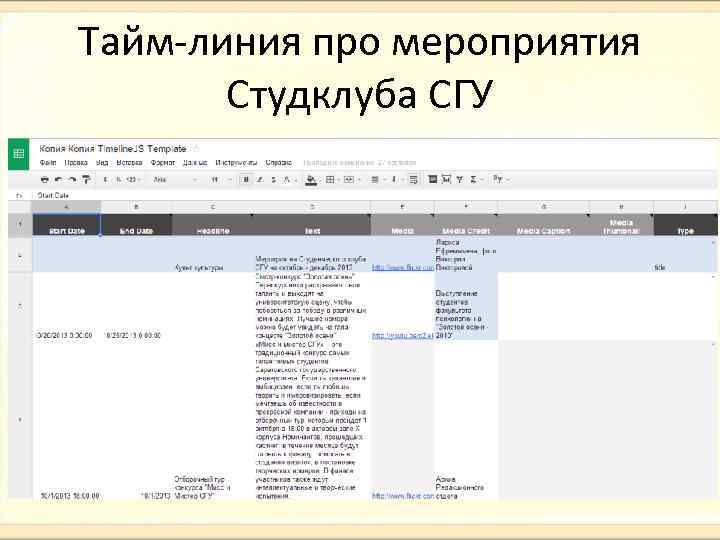The height and width of the screenshot is (540, 720).
Task: Open the Формат menu
Action: 163,163
